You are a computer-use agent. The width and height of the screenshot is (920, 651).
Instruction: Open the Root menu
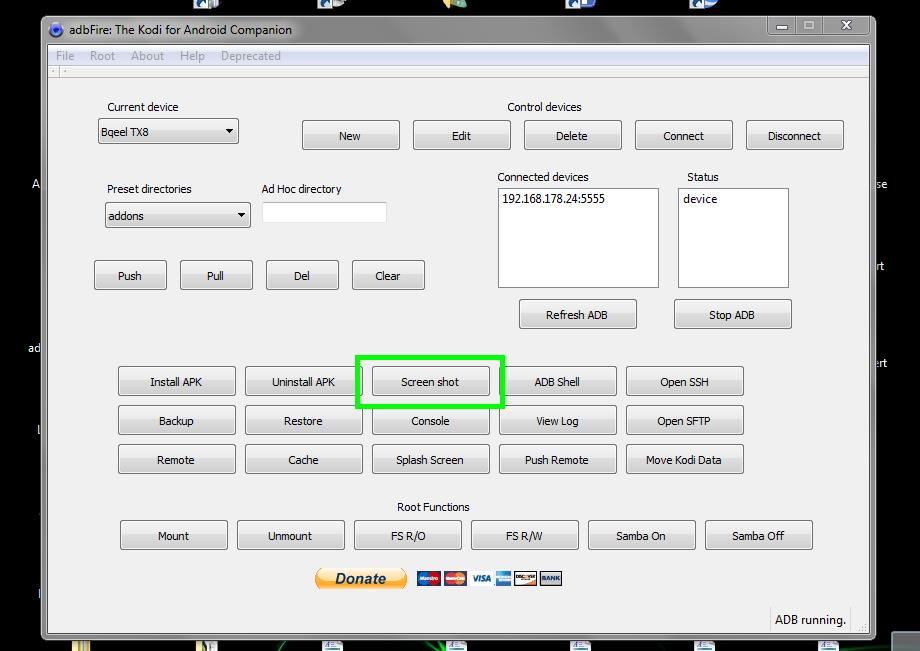point(103,56)
